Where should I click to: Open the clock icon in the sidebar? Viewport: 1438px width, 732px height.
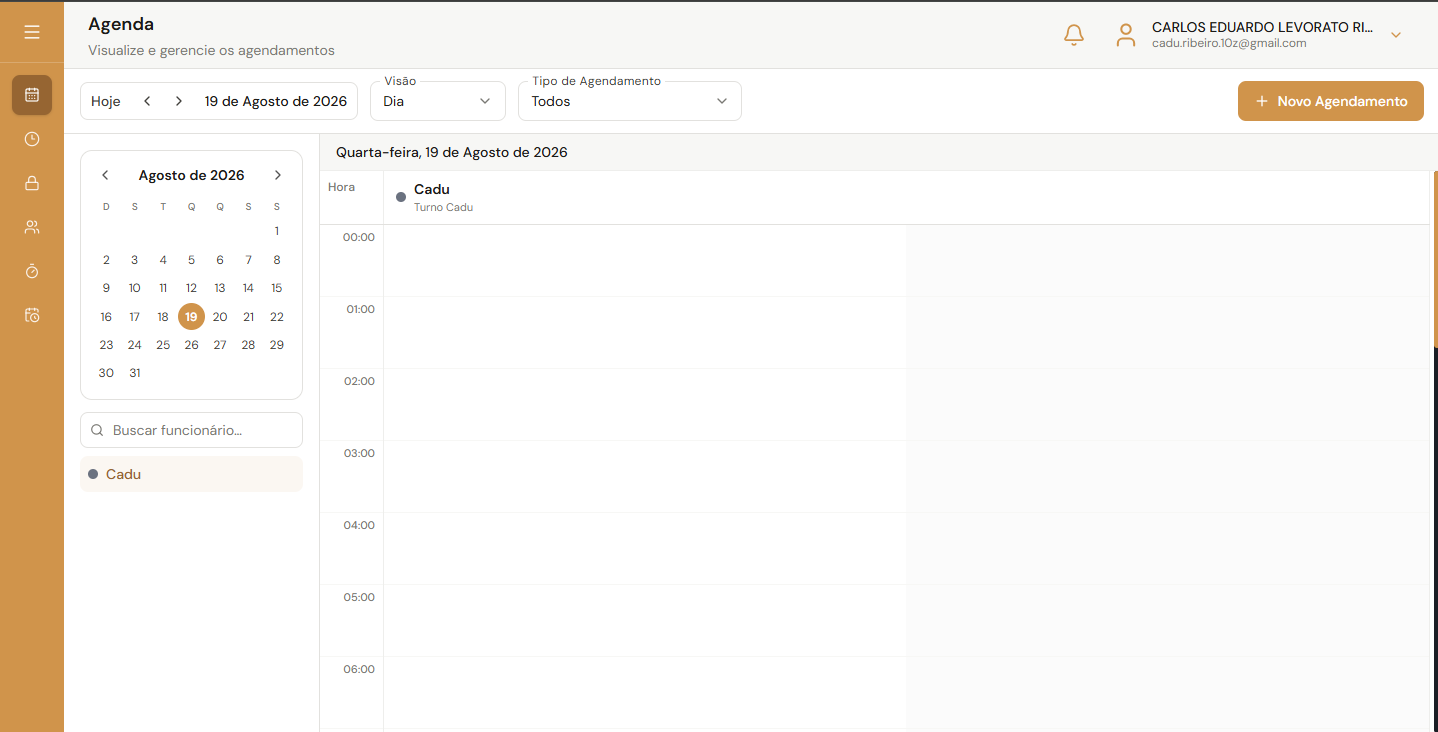(32, 139)
